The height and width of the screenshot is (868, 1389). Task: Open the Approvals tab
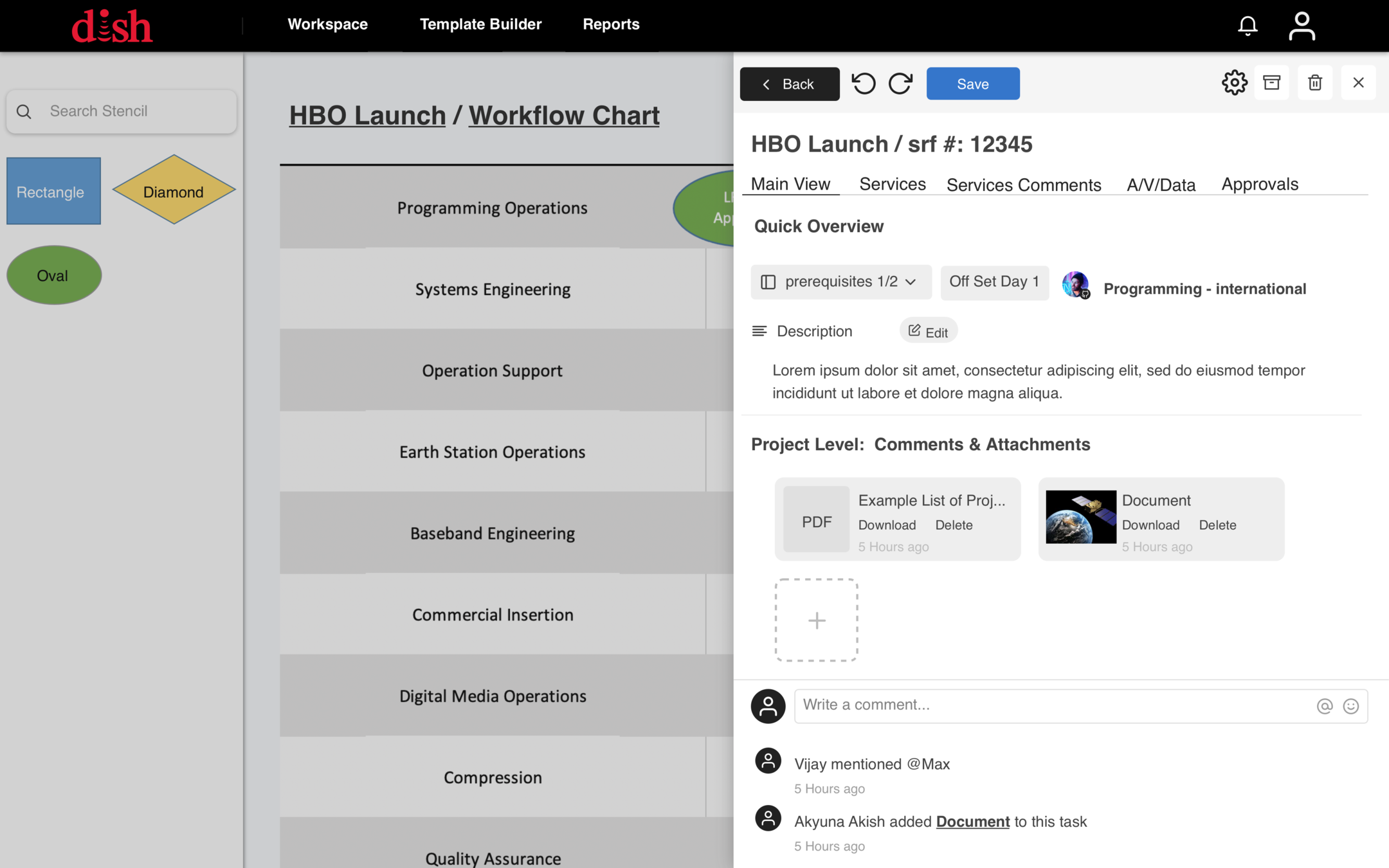pos(1259,184)
